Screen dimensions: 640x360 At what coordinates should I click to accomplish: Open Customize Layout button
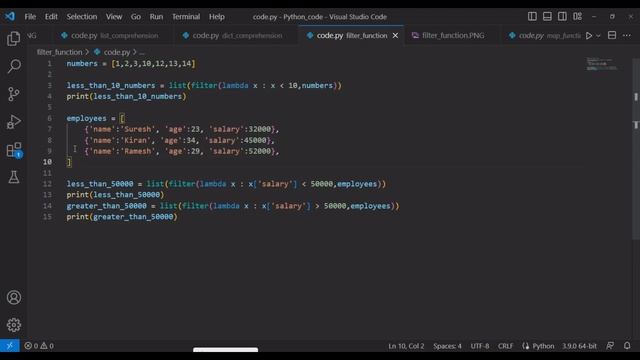coord(578,16)
